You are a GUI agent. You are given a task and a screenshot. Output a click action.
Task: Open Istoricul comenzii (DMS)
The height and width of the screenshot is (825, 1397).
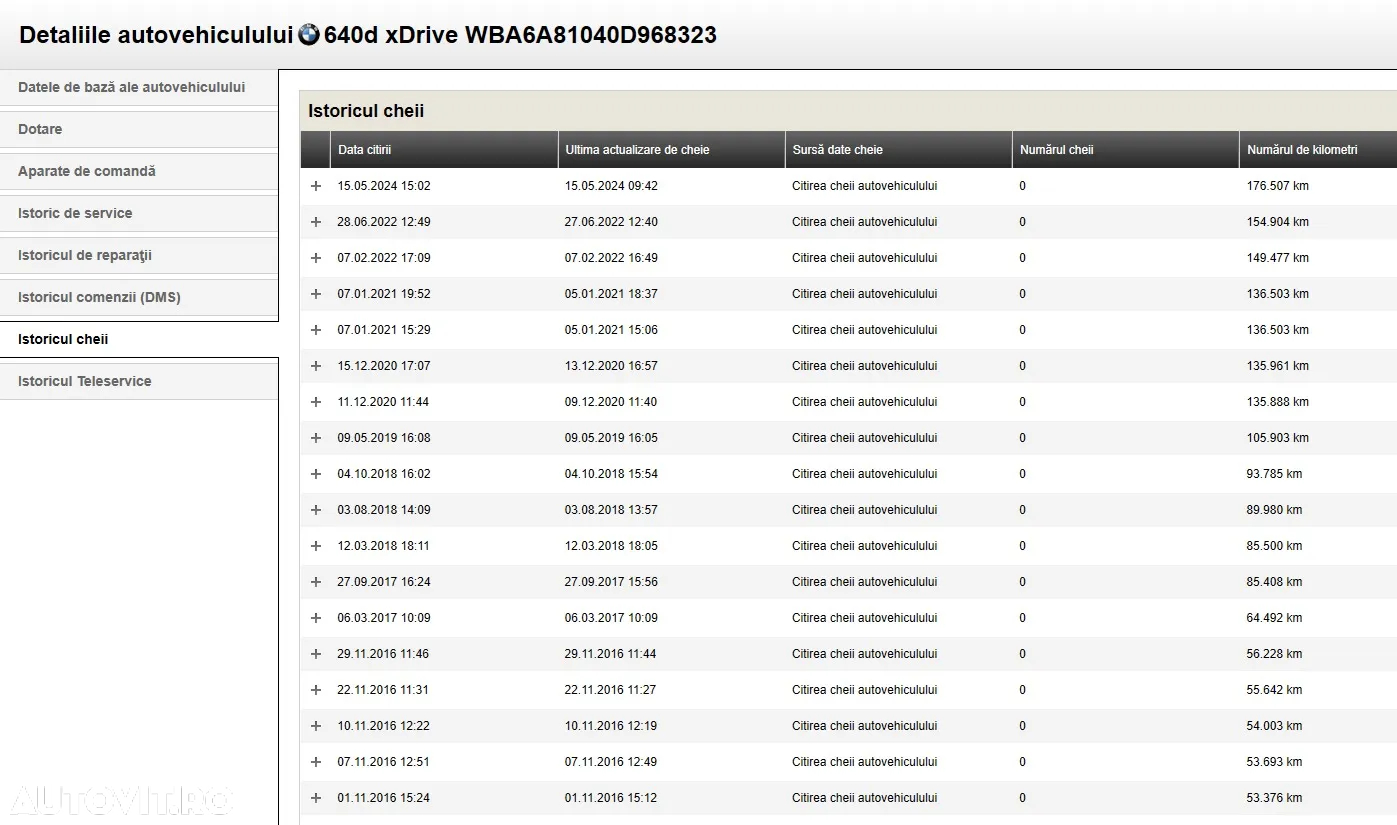[139, 297]
